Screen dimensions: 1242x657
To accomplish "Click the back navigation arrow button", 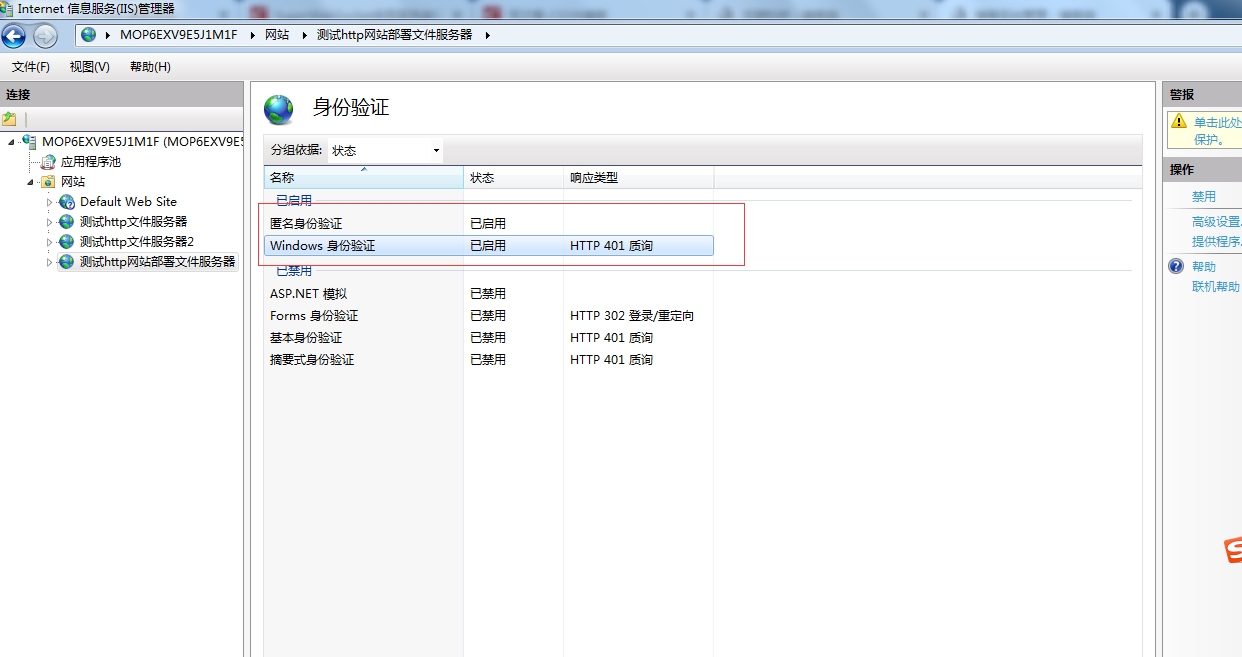I will pos(14,36).
